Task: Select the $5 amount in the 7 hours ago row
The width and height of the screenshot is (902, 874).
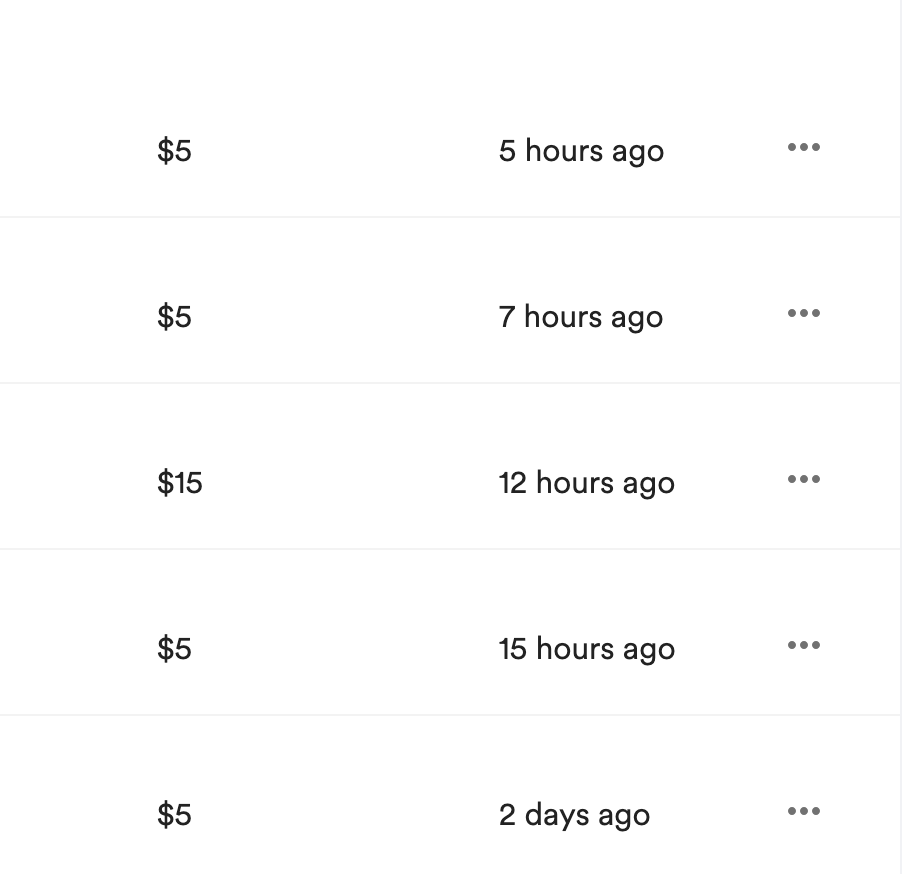Action: click(174, 317)
